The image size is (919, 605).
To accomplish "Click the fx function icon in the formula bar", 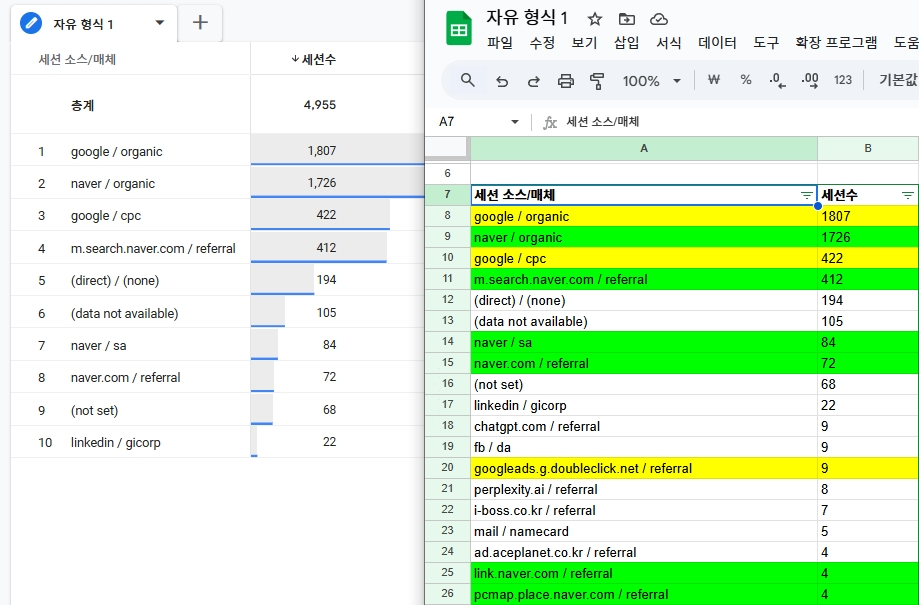I will (549, 122).
